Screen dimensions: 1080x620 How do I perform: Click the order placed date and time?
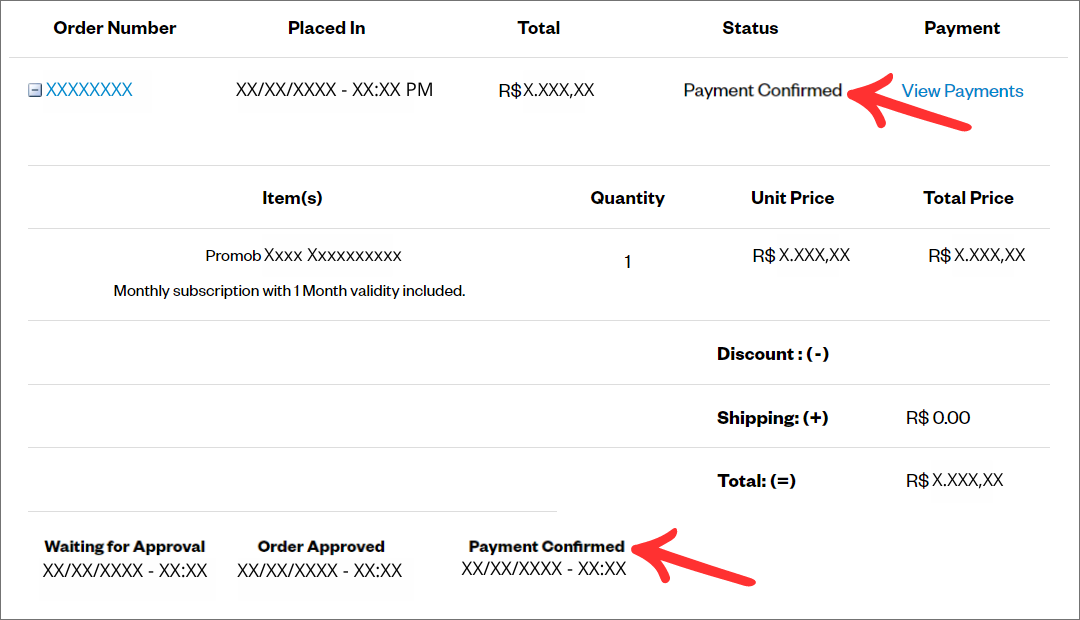click(x=334, y=90)
